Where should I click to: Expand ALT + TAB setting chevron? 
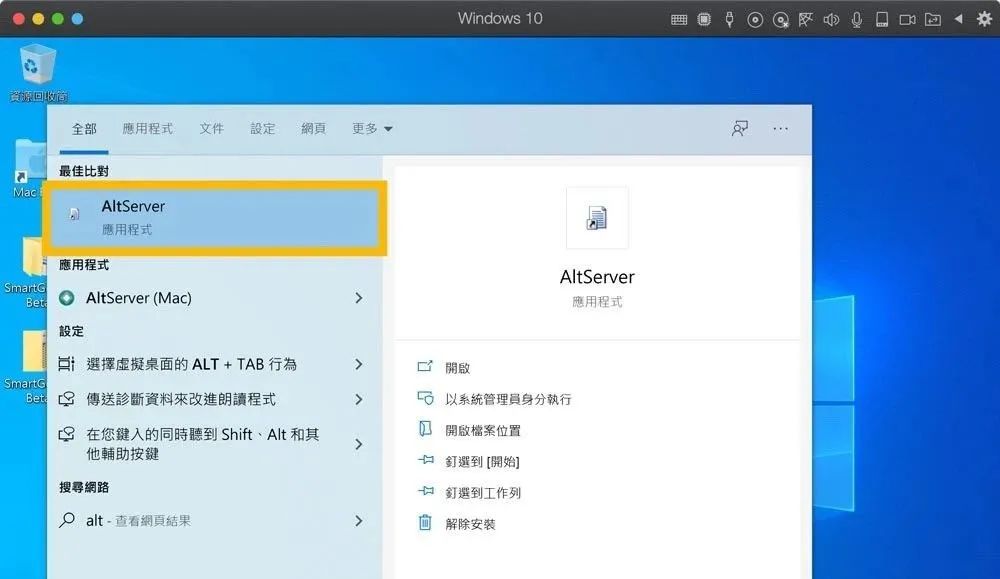point(358,364)
